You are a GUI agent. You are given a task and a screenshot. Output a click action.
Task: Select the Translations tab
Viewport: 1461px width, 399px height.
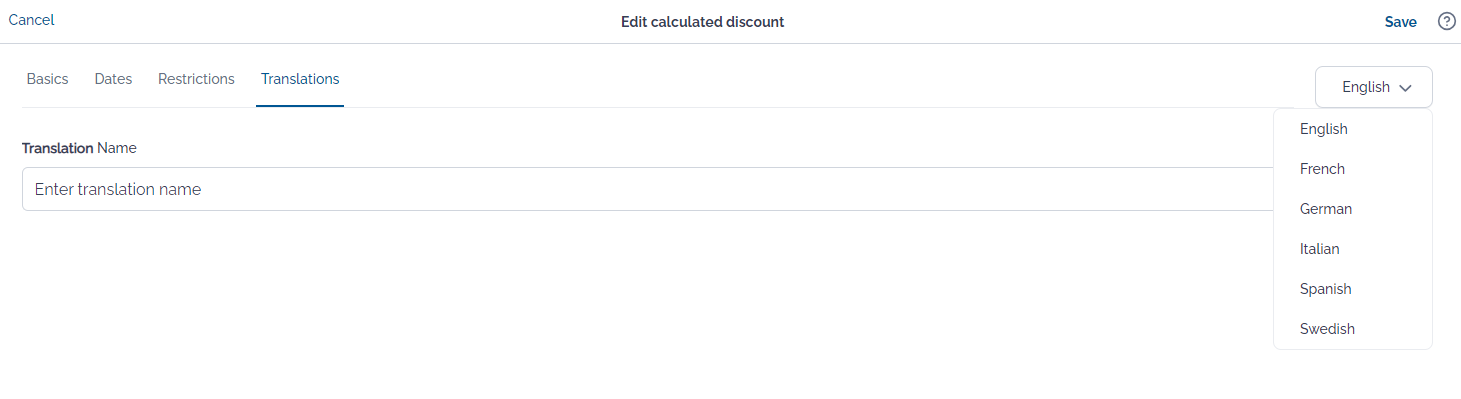click(x=300, y=79)
